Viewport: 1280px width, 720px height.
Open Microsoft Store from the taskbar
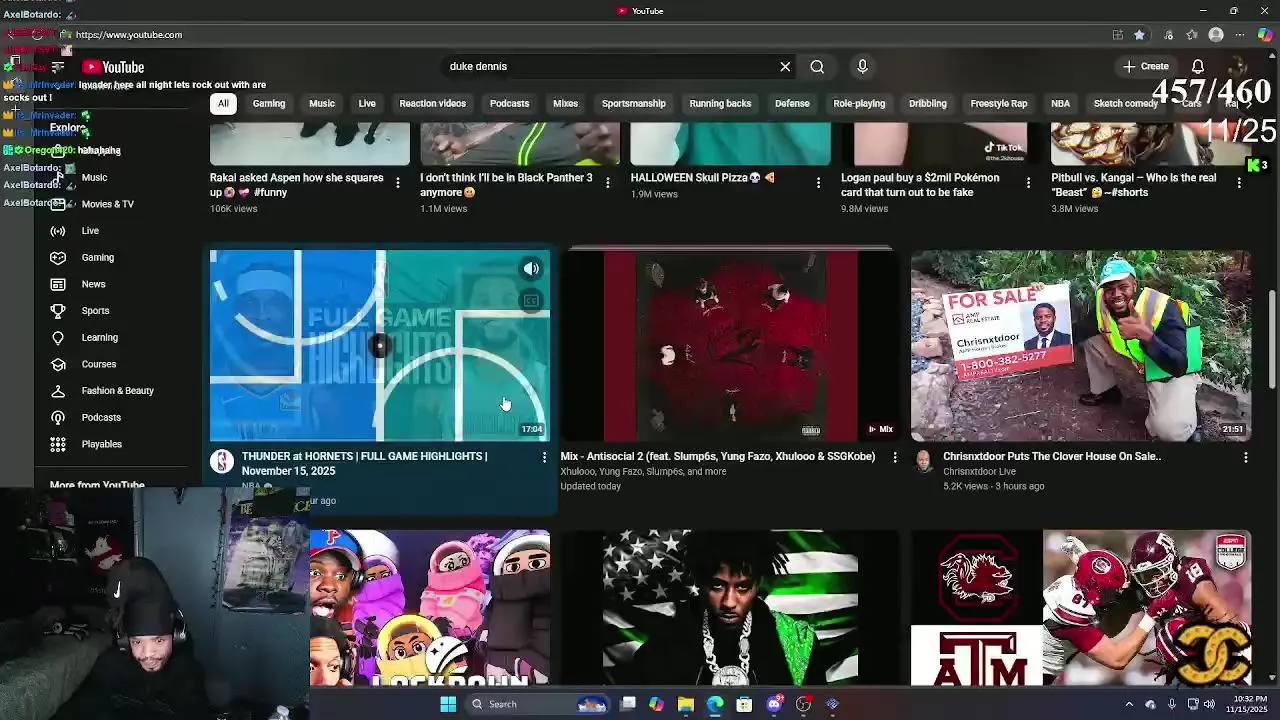click(744, 704)
